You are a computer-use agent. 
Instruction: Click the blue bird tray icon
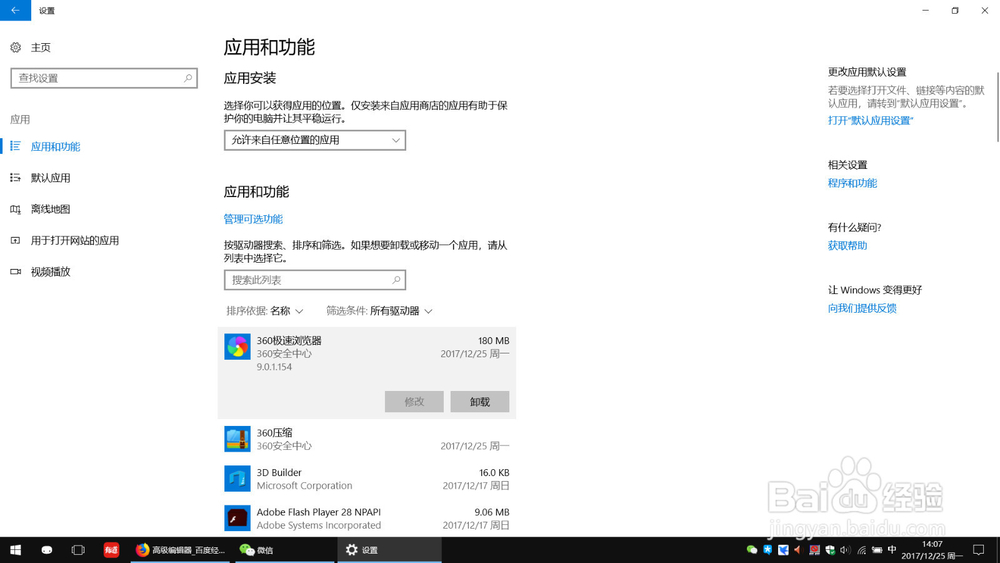[783, 550]
